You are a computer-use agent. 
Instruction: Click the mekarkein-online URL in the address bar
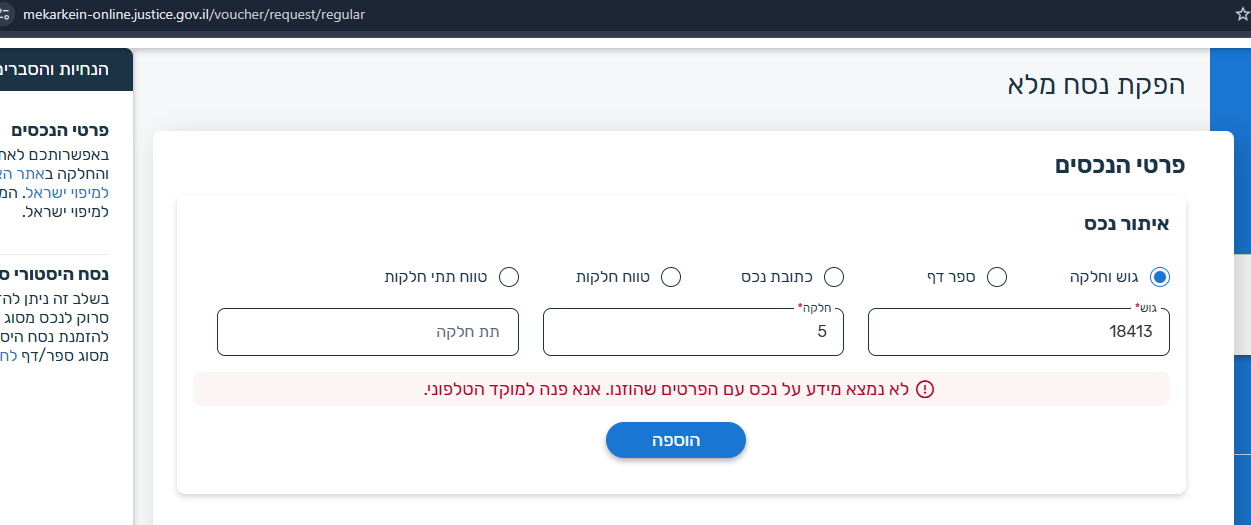[x=194, y=15]
